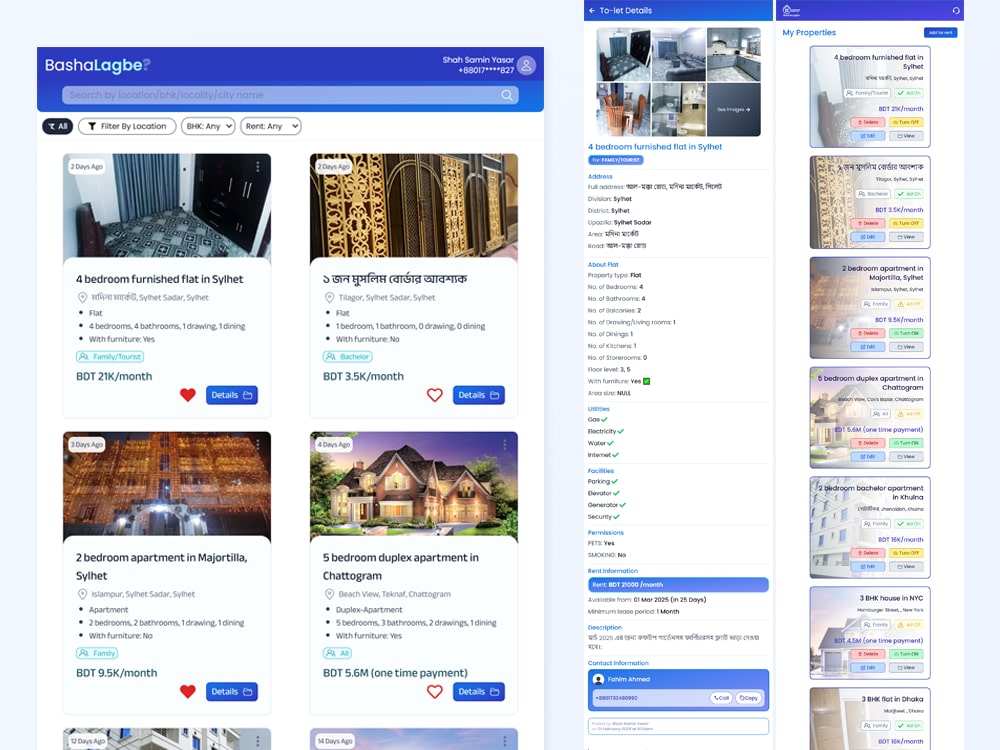Open the Rent: Any dropdown
The width and height of the screenshot is (1000, 750).
tap(270, 126)
